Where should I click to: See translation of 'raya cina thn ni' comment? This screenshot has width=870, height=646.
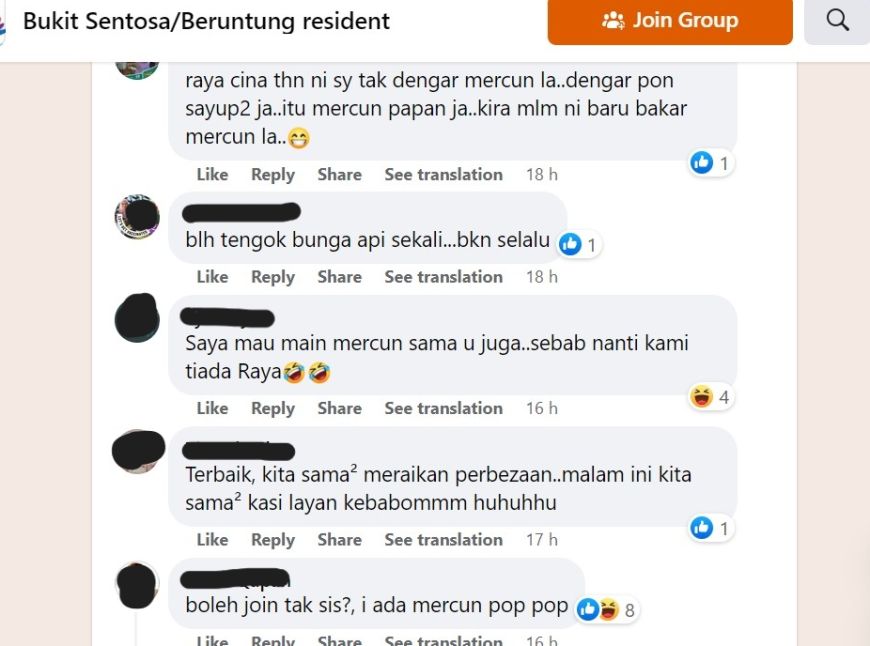443,174
